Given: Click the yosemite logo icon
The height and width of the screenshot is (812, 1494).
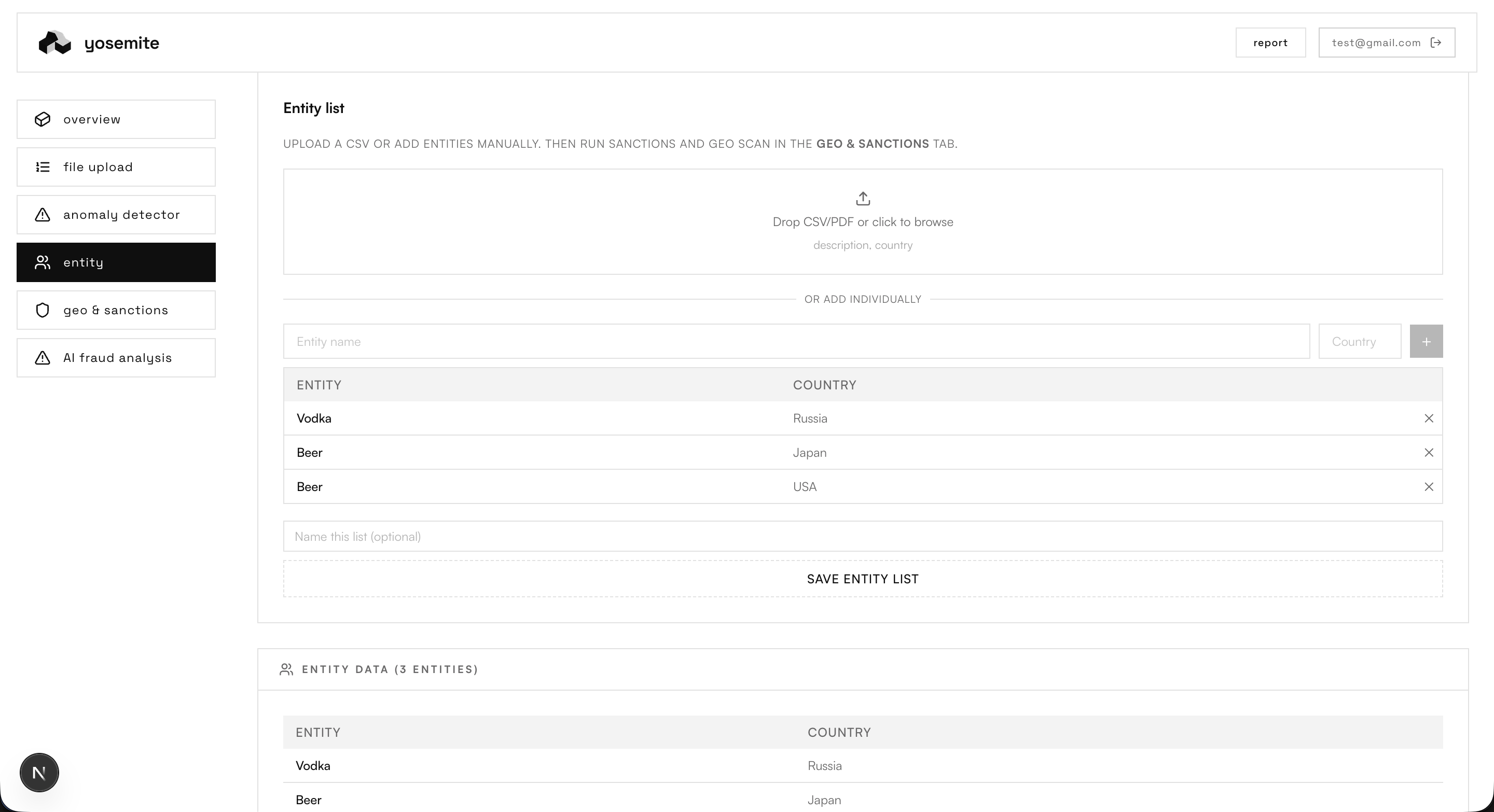Looking at the screenshot, I should tap(54, 43).
